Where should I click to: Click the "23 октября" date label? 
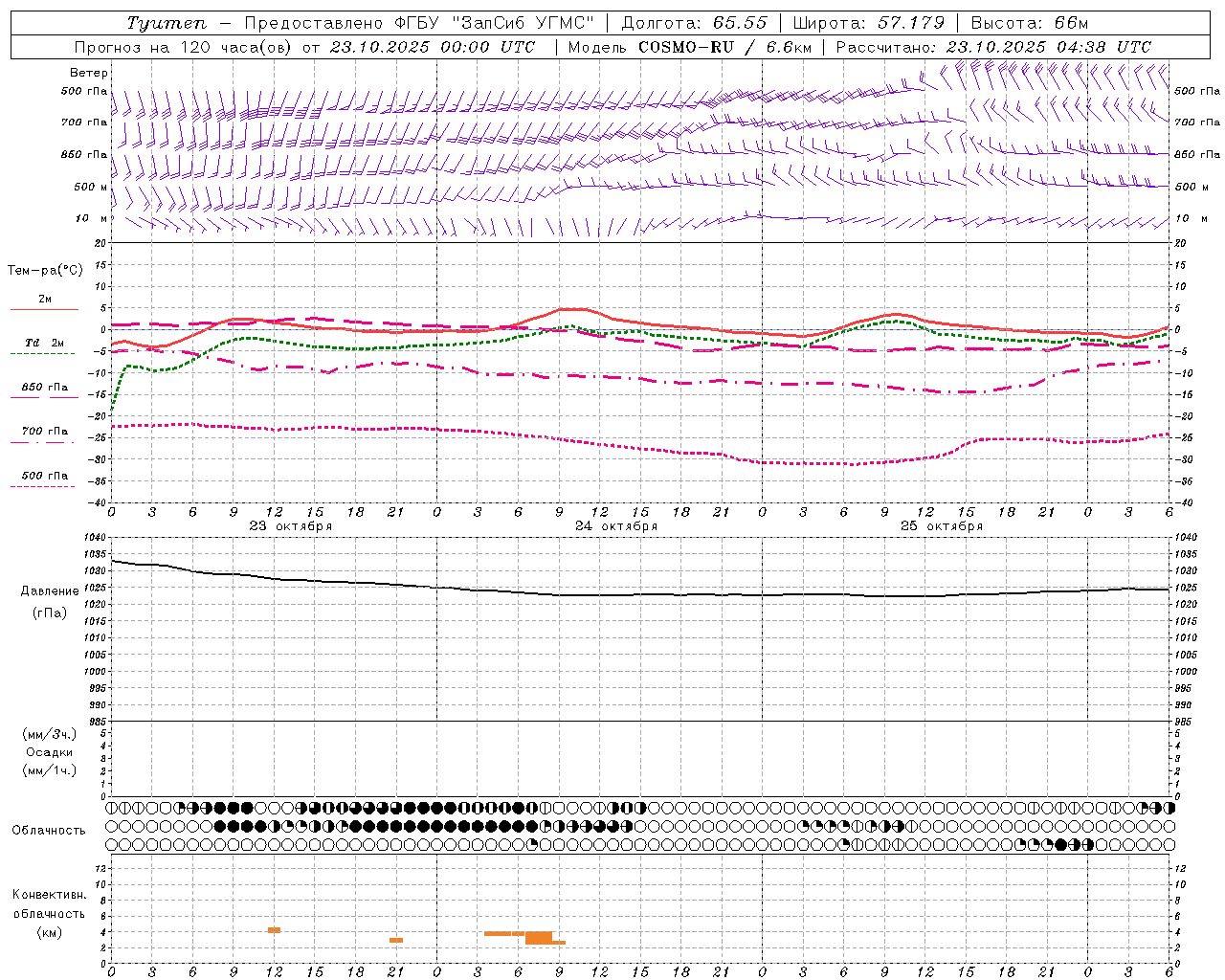click(x=291, y=526)
